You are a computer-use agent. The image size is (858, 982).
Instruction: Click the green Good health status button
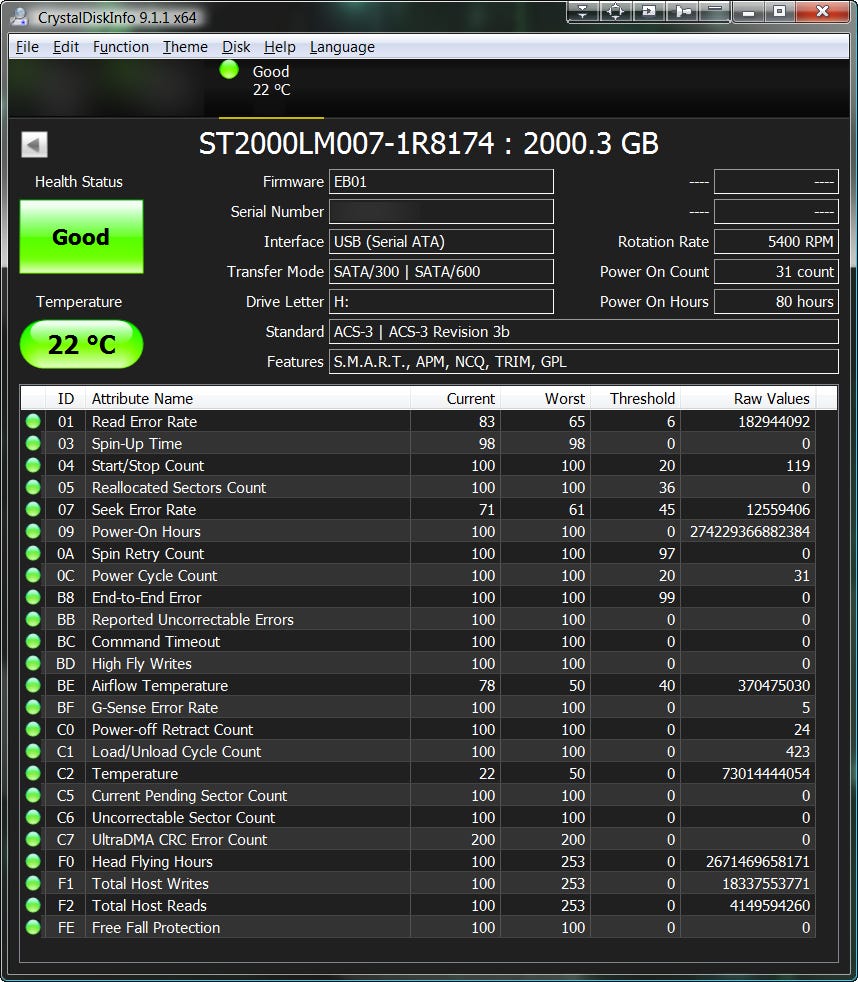(x=81, y=237)
